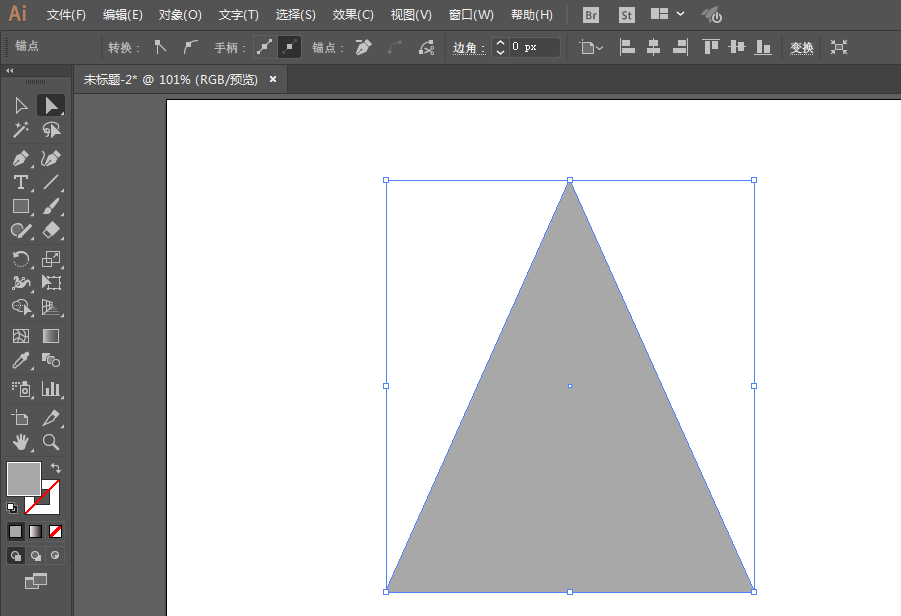The image size is (901, 616).
Task: Toggle hide handles for selected anchors
Action: [289, 47]
